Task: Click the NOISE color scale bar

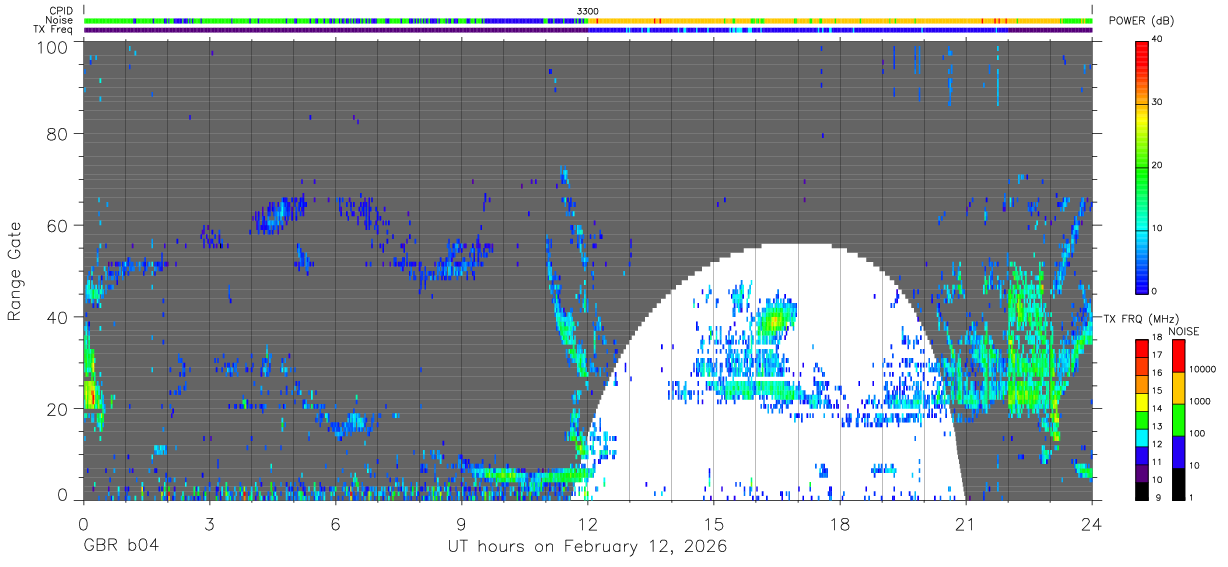Action: 1178,419
